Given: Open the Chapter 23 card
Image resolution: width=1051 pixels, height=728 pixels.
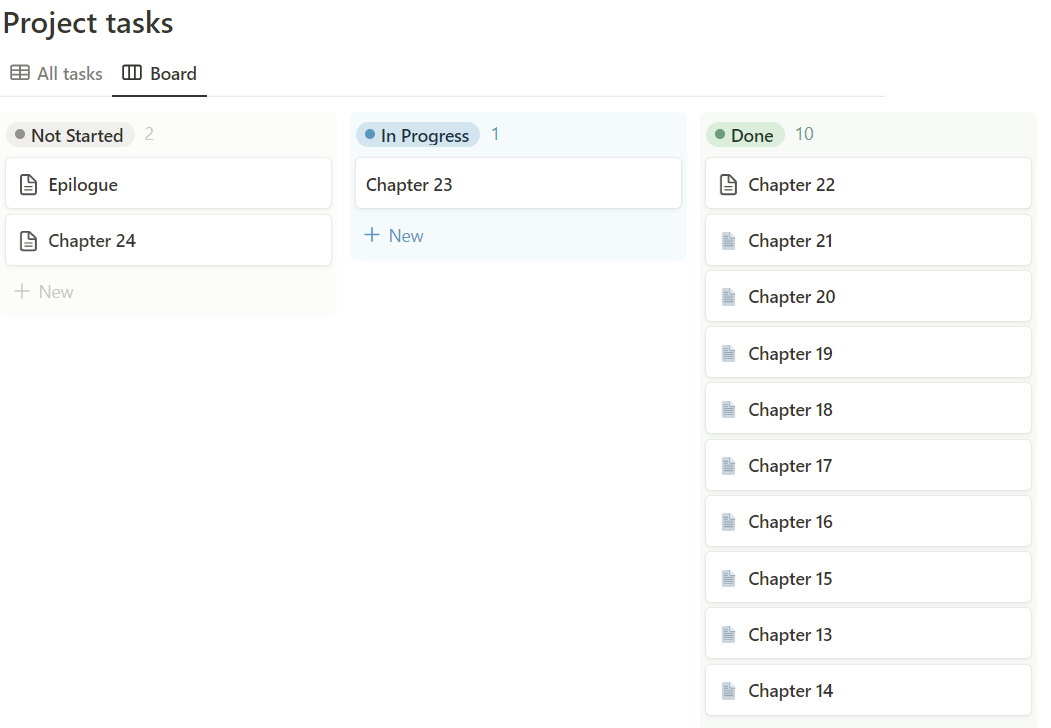Looking at the screenshot, I should 518,184.
